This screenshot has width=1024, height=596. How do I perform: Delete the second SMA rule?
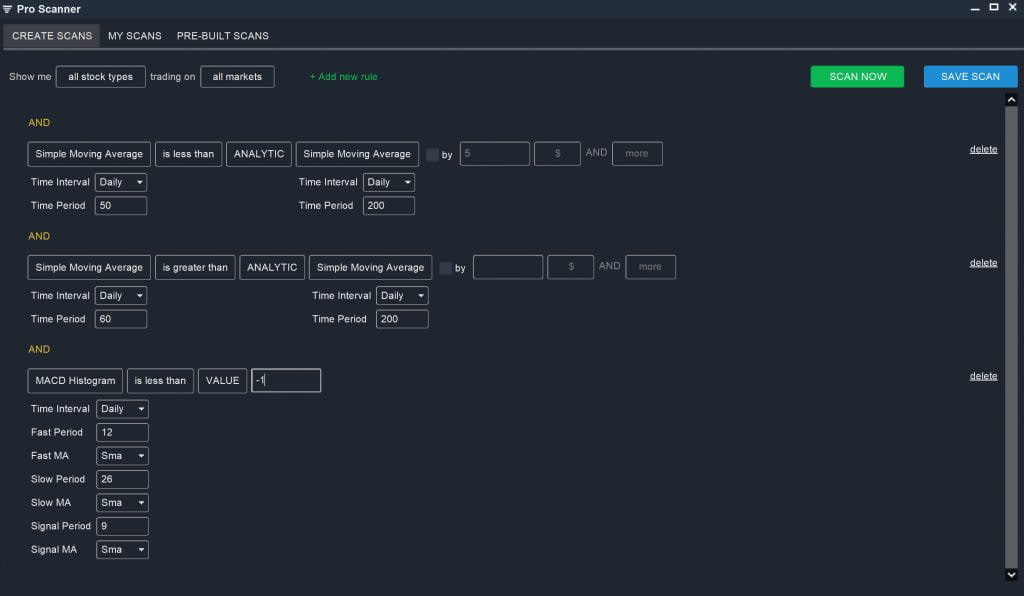tap(983, 263)
